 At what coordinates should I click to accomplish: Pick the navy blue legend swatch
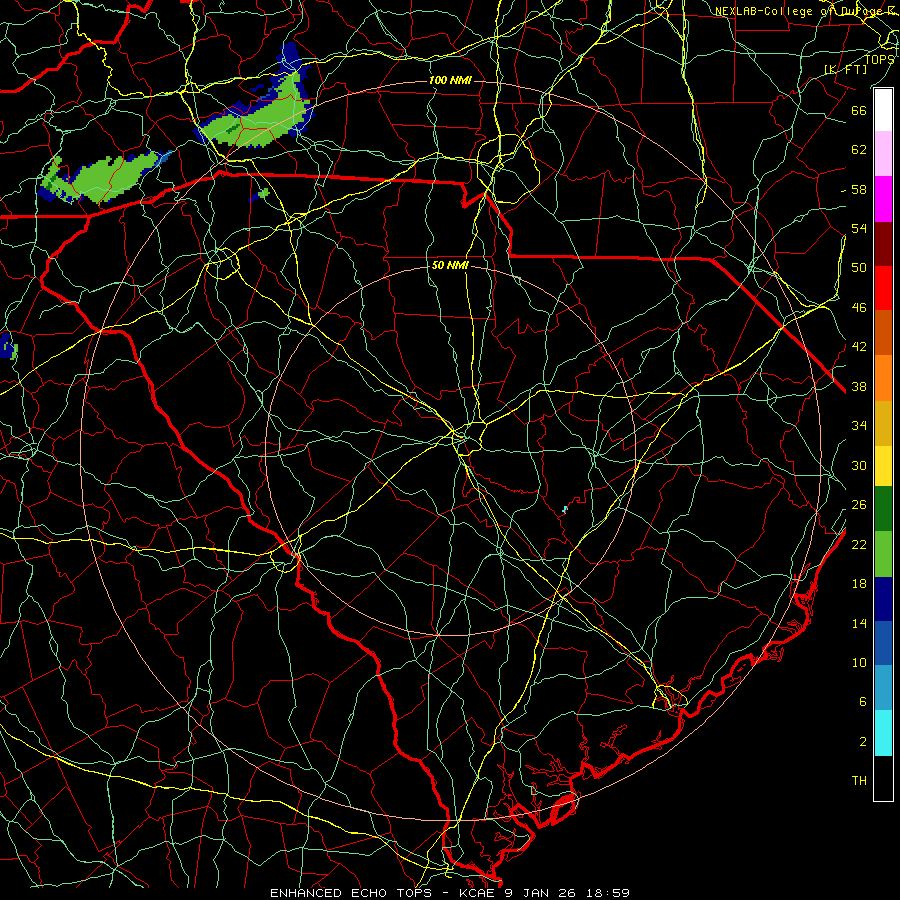point(883,599)
